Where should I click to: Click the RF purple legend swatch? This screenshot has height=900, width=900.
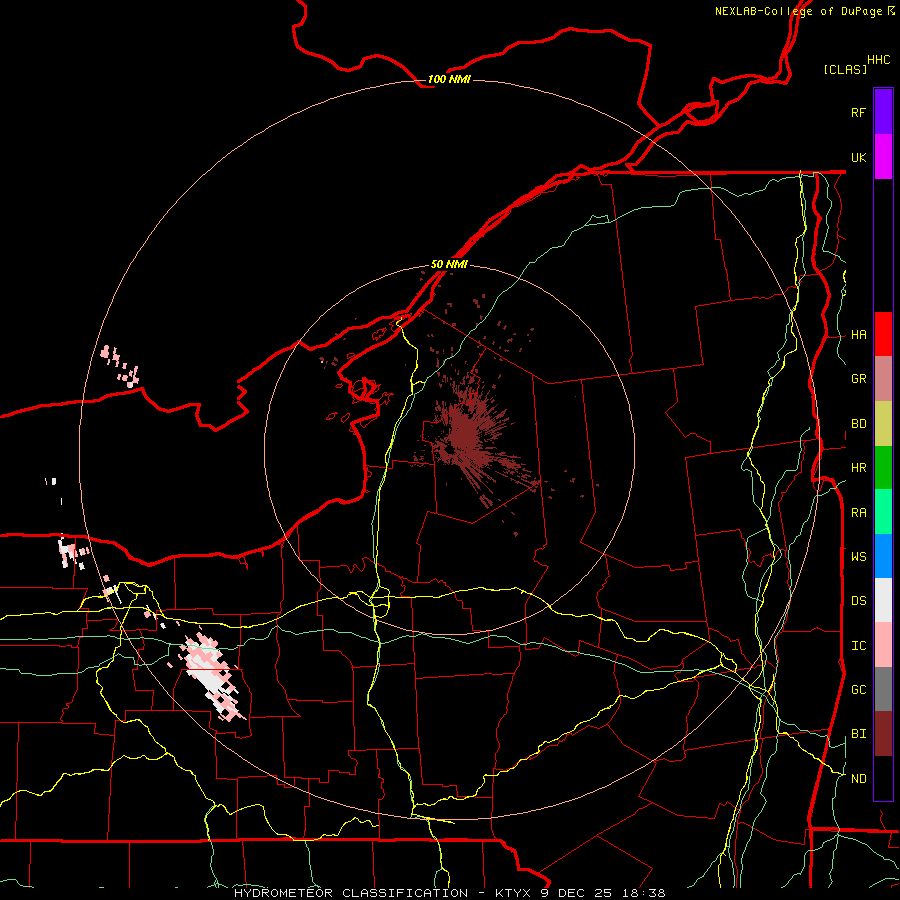point(883,112)
